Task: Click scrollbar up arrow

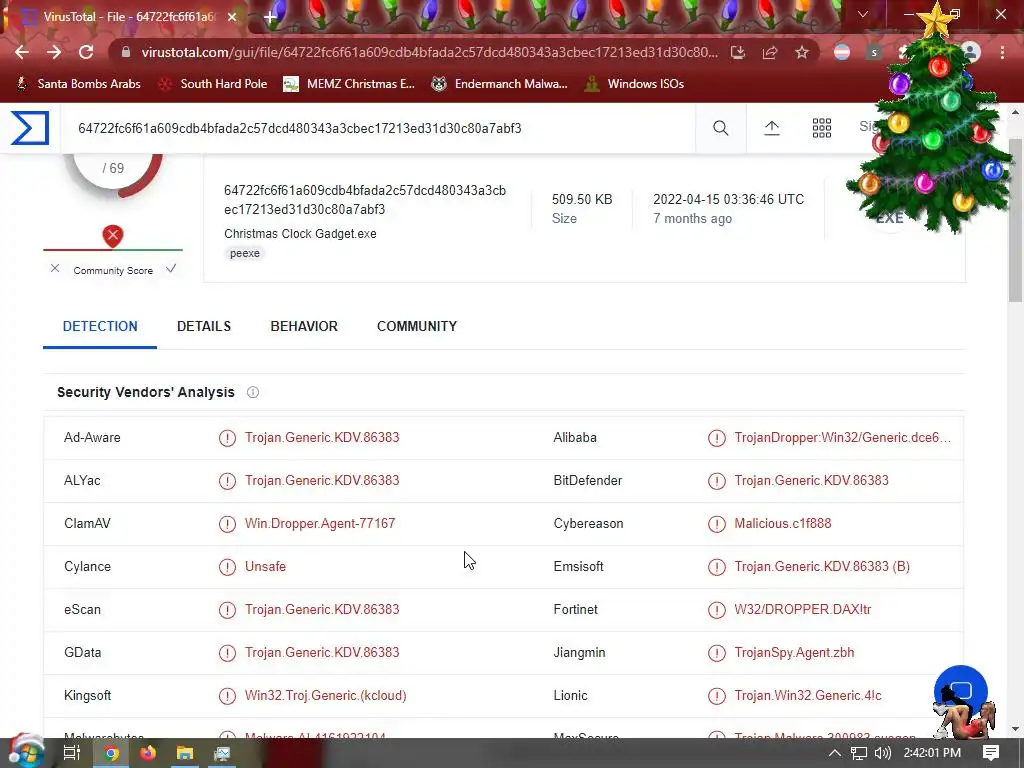Action: [x=1016, y=112]
